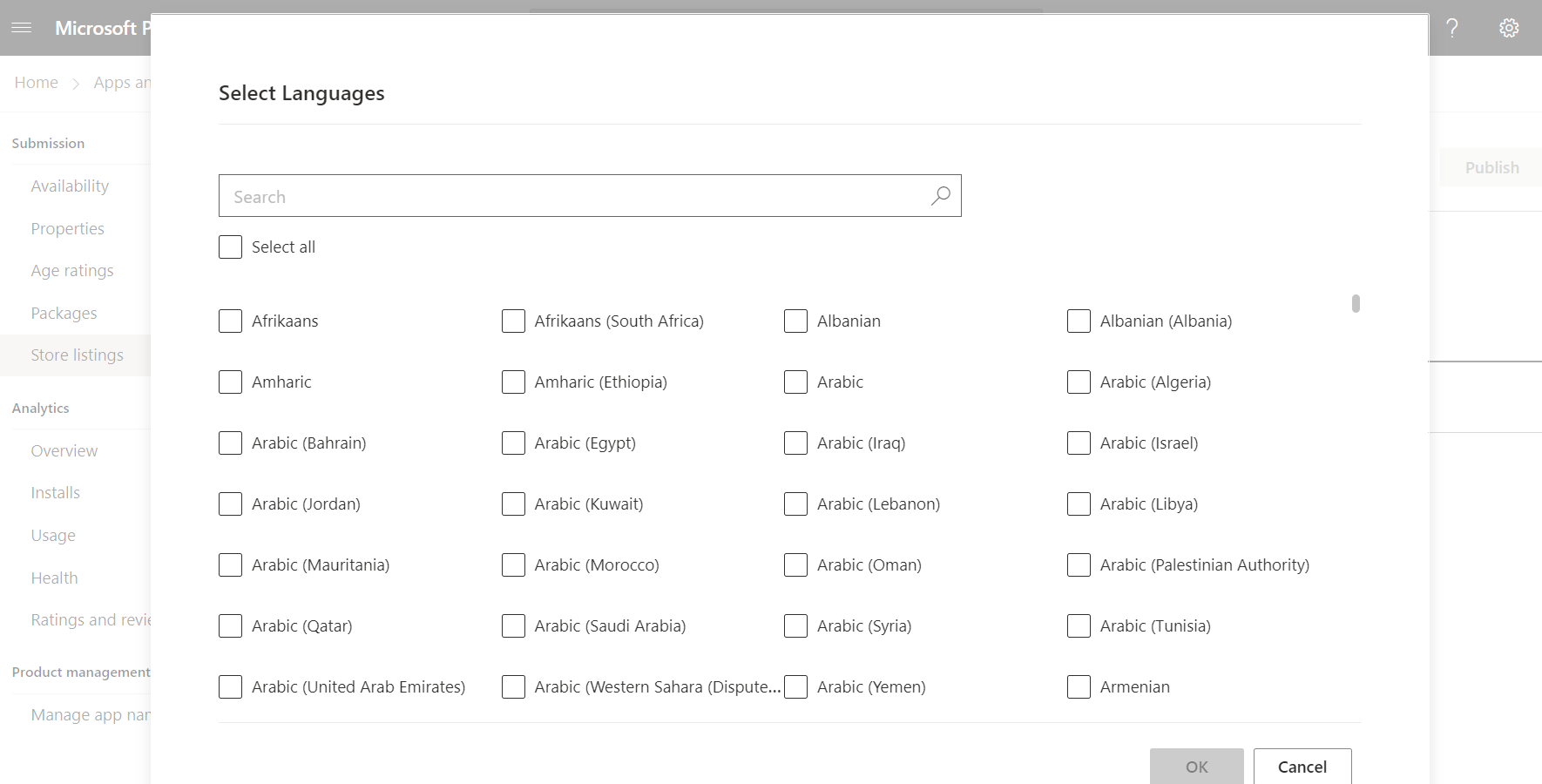This screenshot has height=784, width=1542.
Task: Open Analytics Overview page
Action: 64,451
